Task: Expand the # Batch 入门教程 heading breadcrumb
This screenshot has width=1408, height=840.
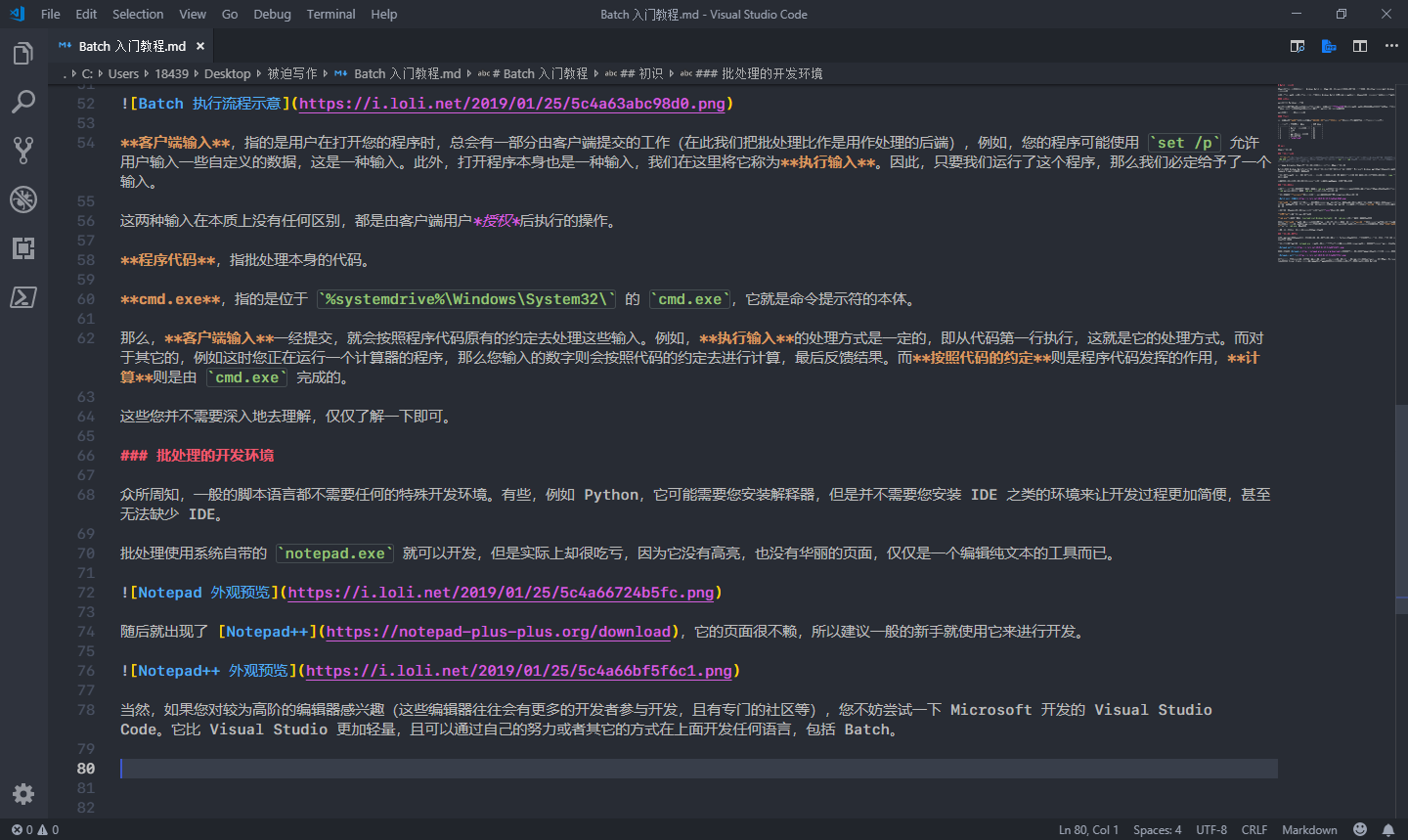Action: pos(533,73)
